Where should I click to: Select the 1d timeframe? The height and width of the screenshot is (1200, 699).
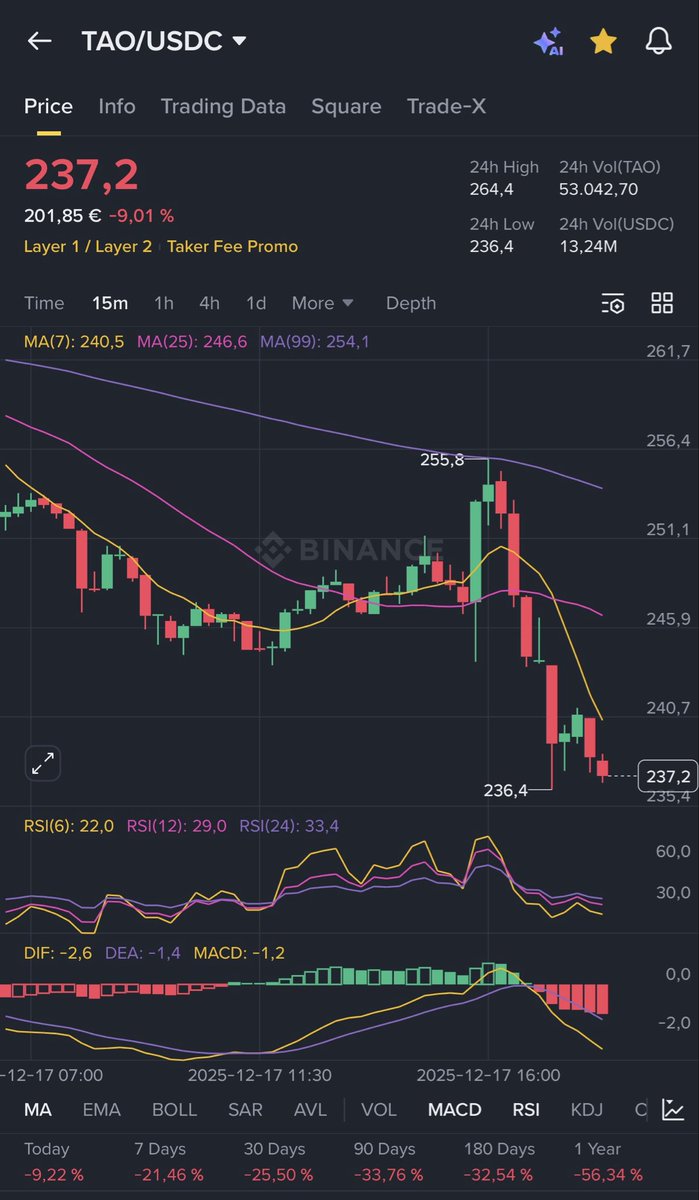pyautogui.click(x=256, y=303)
